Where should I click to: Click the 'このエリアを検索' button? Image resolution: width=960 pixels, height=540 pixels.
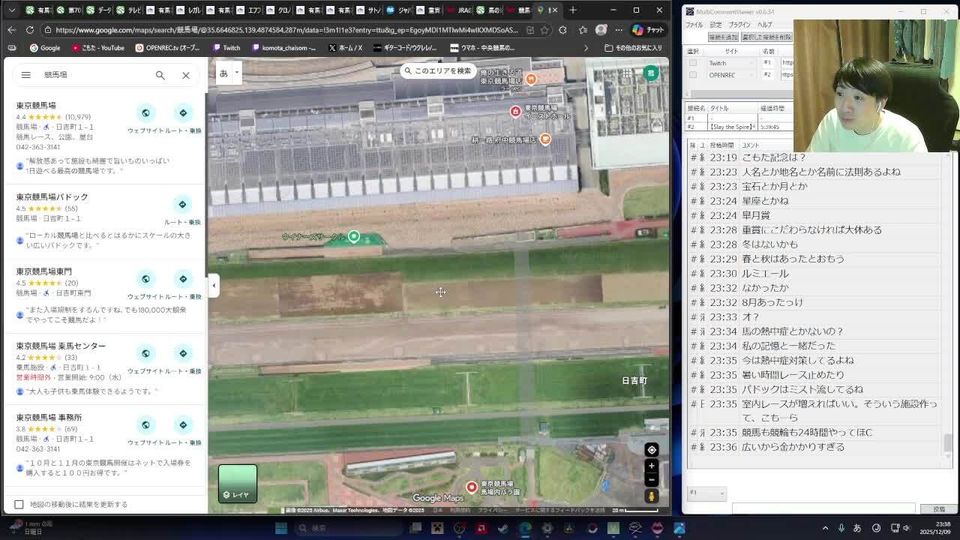[x=437, y=71]
